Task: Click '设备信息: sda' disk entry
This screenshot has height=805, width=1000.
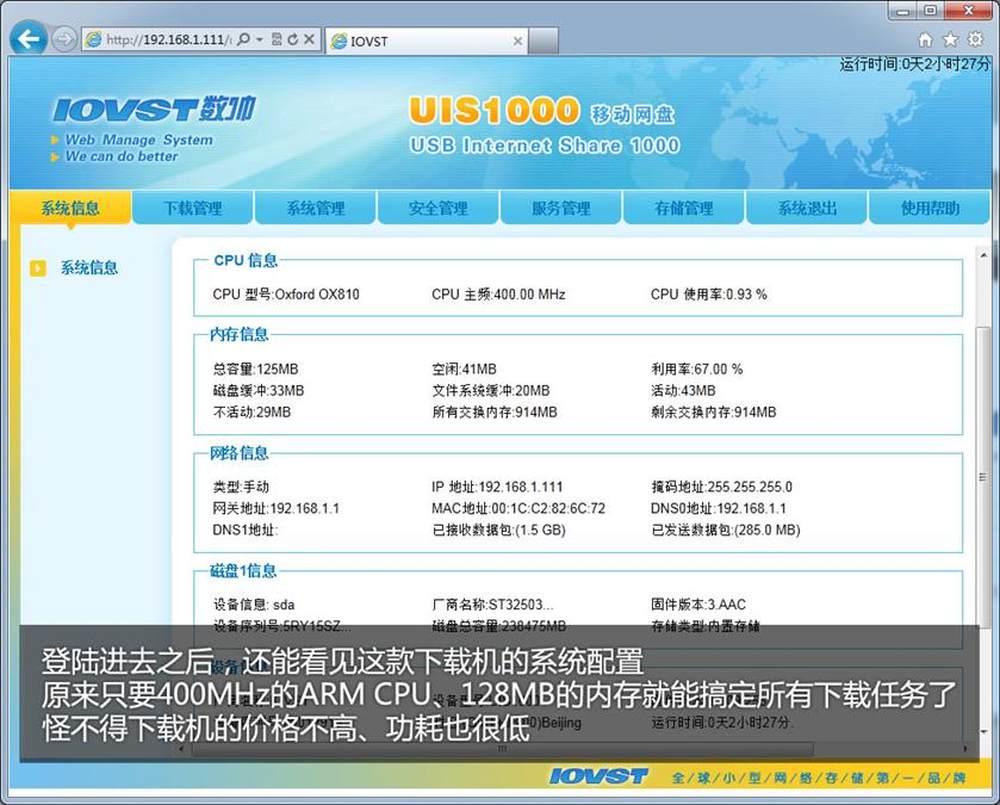Action: 253,605
